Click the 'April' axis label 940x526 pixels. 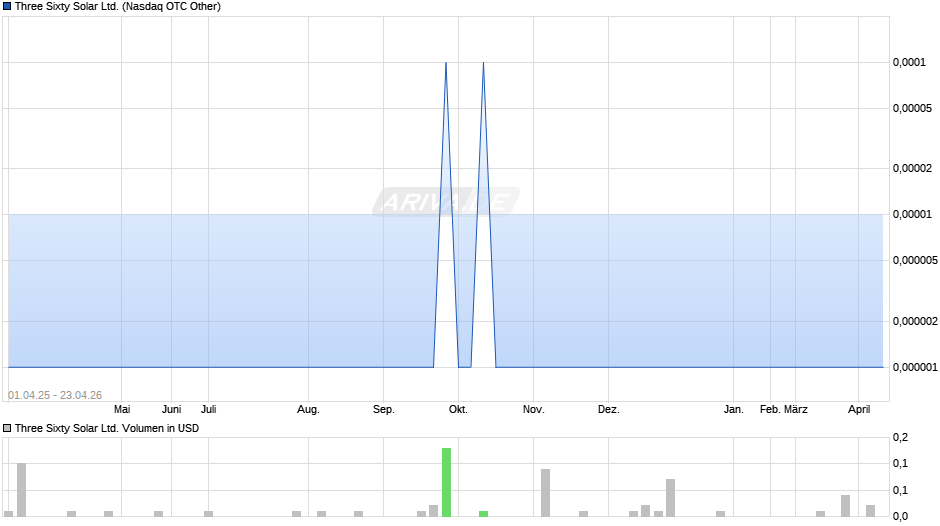[x=859, y=409]
